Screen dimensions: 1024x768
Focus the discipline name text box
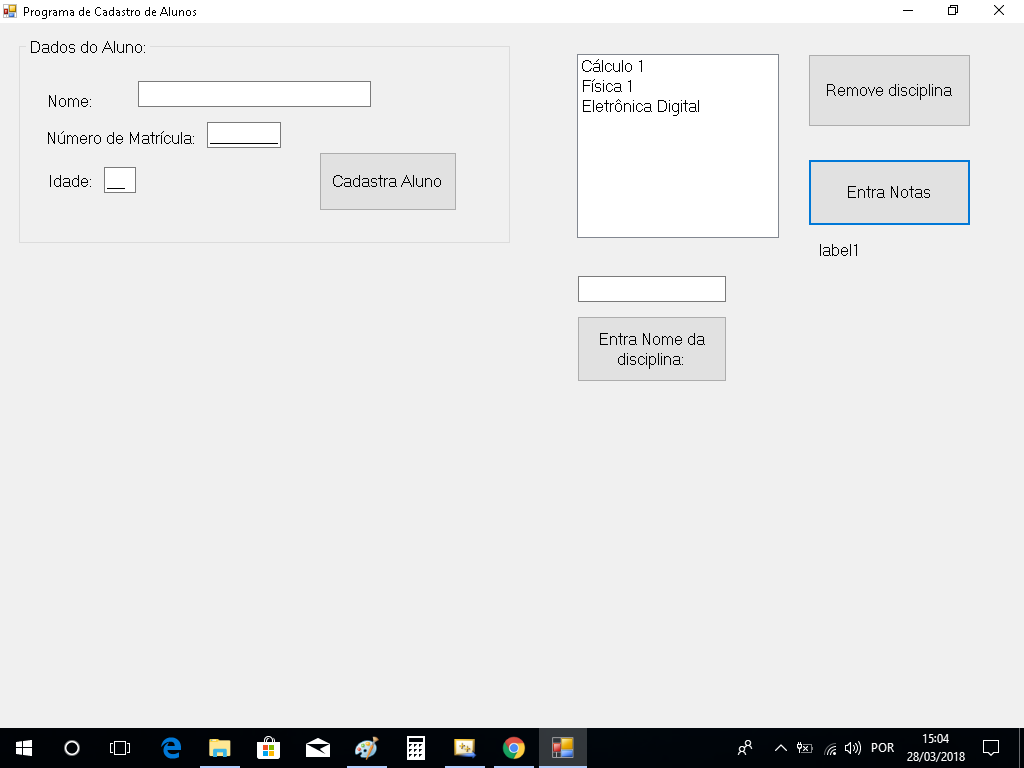pos(651,289)
